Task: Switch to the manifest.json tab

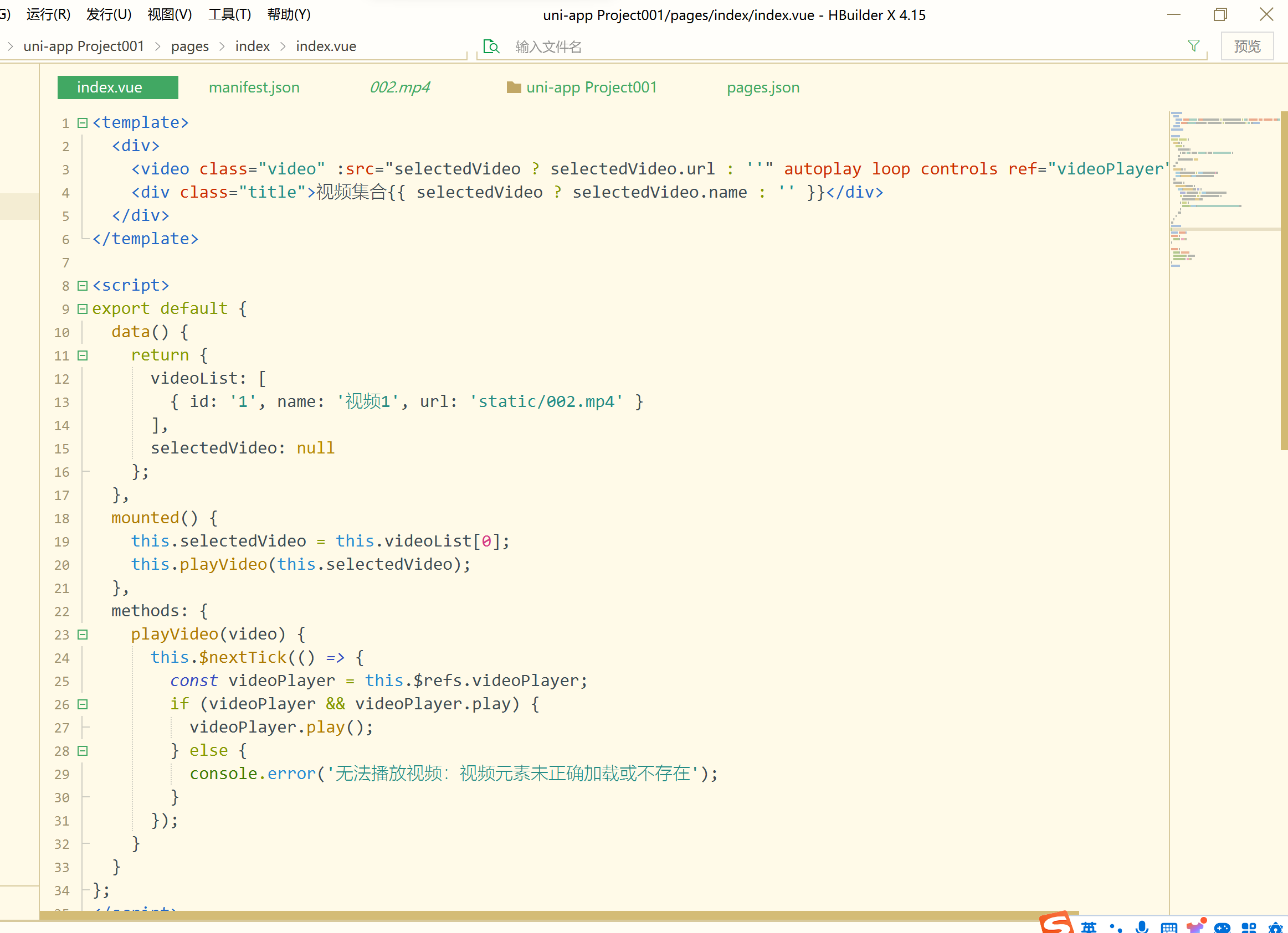Action: (254, 87)
